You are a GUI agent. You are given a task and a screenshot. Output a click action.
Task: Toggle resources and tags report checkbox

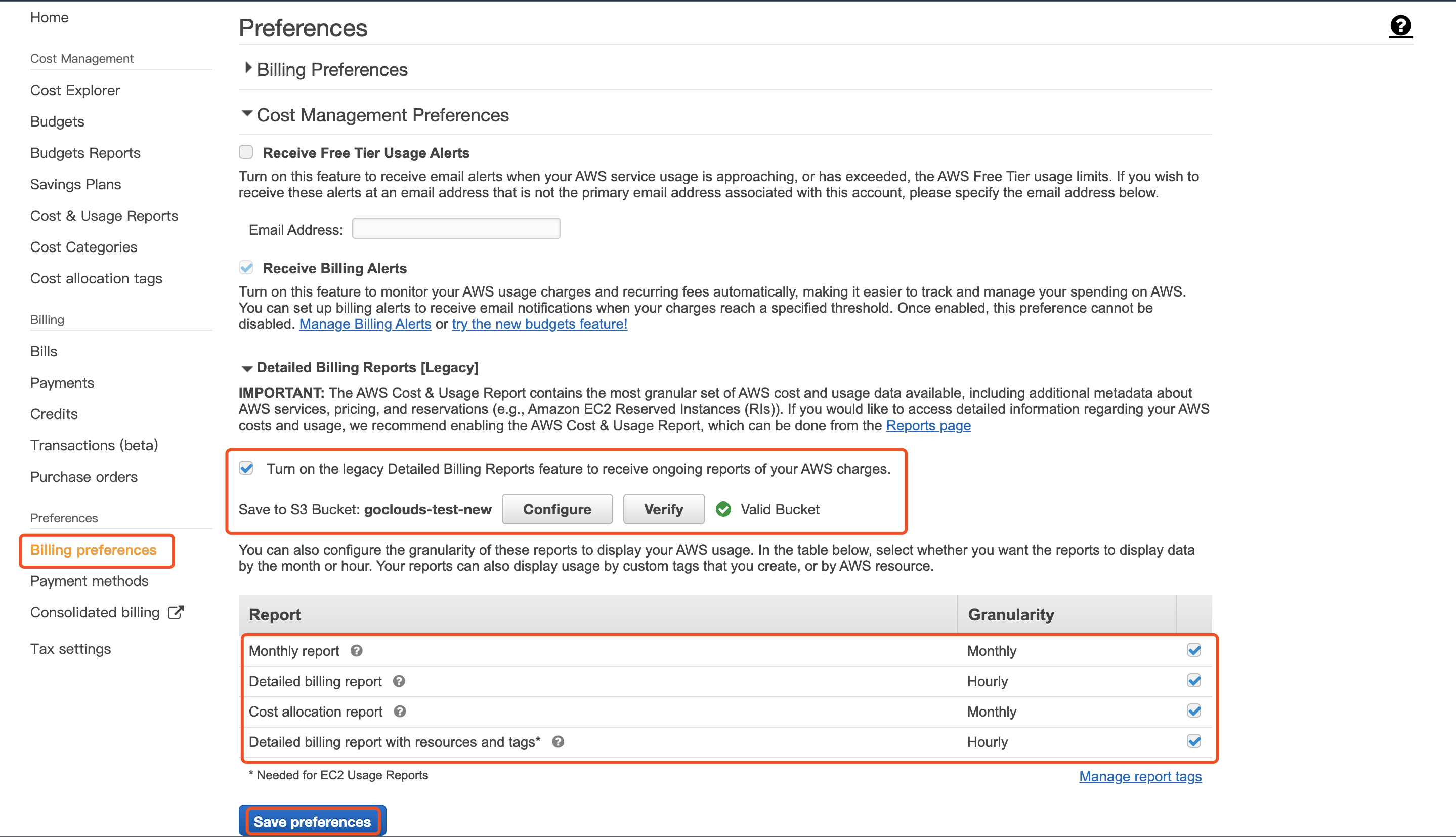(x=1194, y=741)
